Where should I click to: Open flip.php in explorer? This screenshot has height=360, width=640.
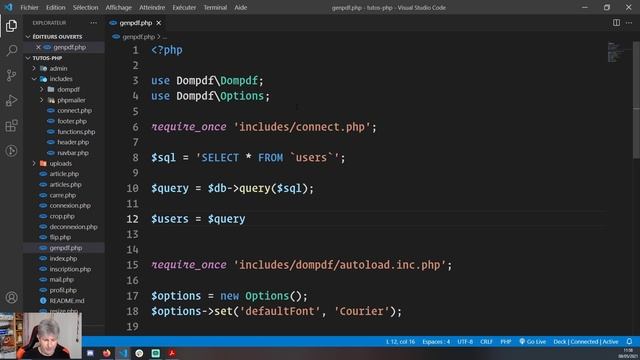pos(60,237)
